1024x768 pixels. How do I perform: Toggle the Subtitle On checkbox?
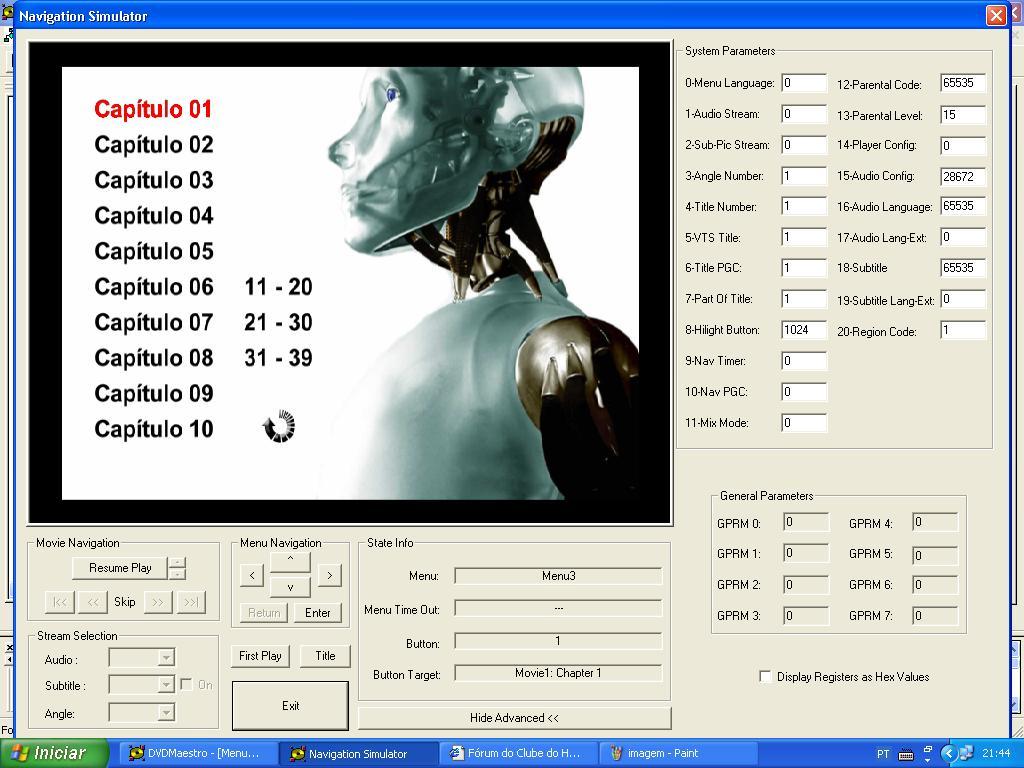[x=186, y=684]
